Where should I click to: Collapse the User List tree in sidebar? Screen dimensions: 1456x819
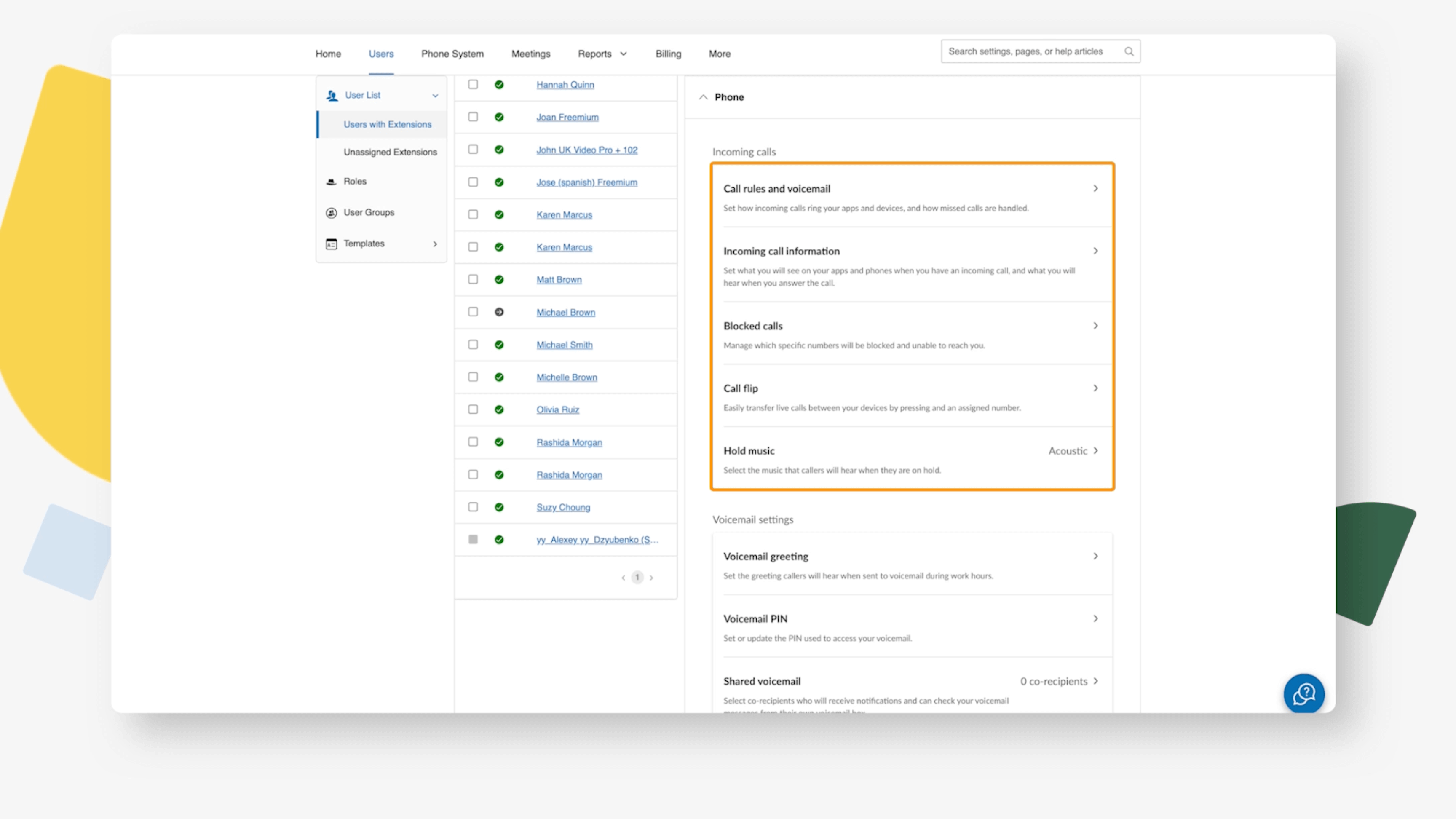[435, 95]
